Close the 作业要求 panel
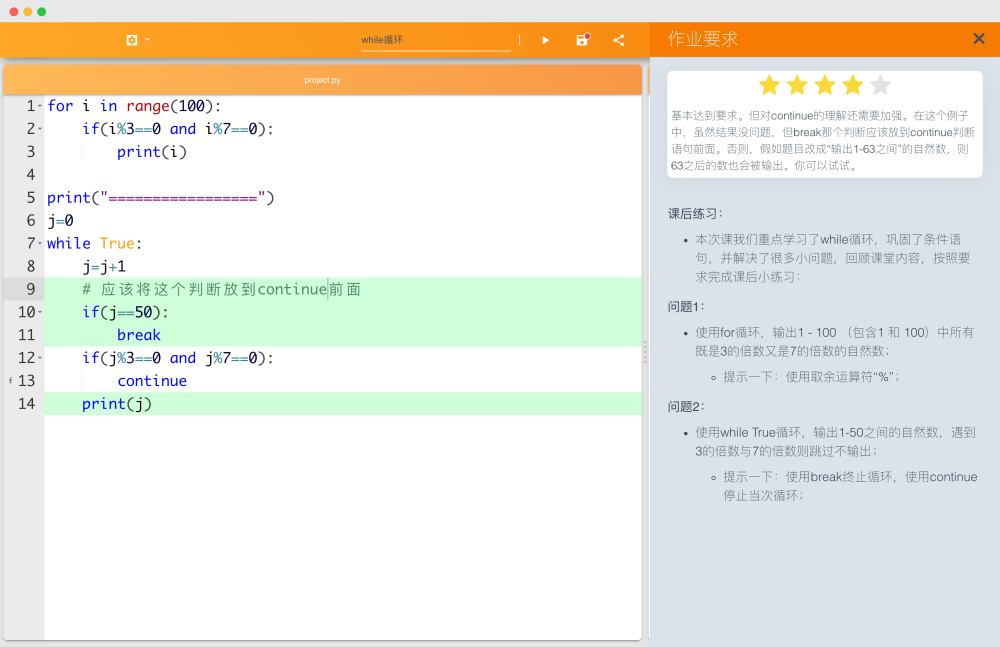This screenshot has height=647, width=1000. click(979, 39)
